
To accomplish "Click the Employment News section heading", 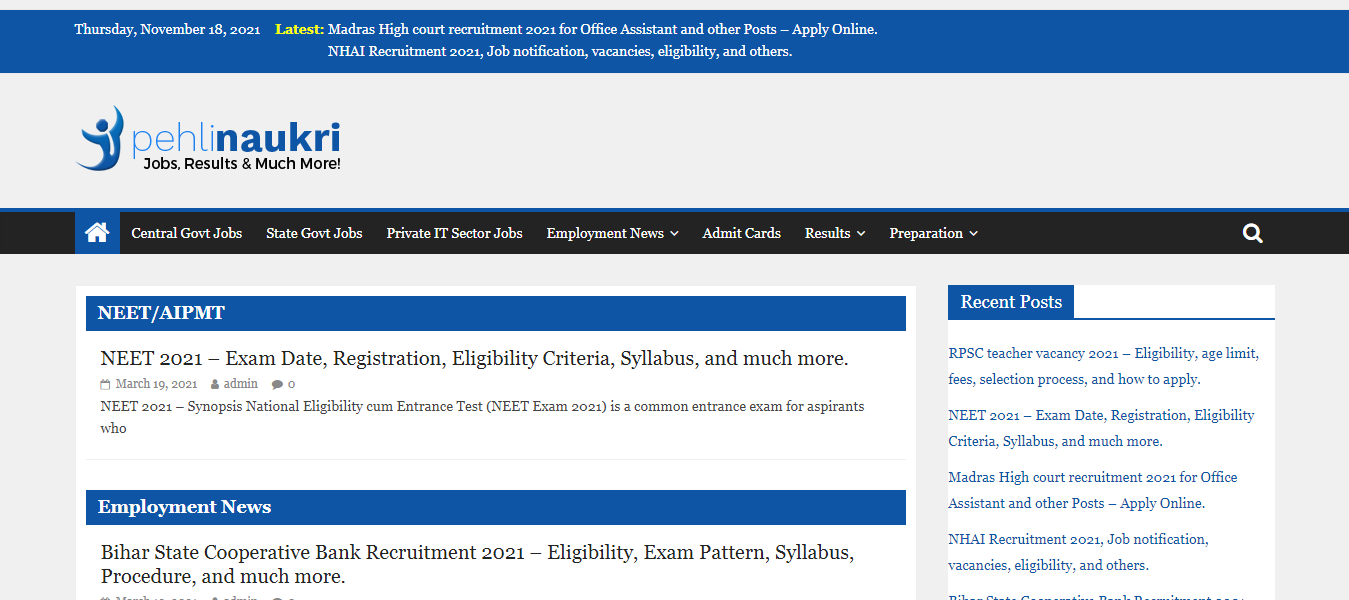I will [x=184, y=507].
